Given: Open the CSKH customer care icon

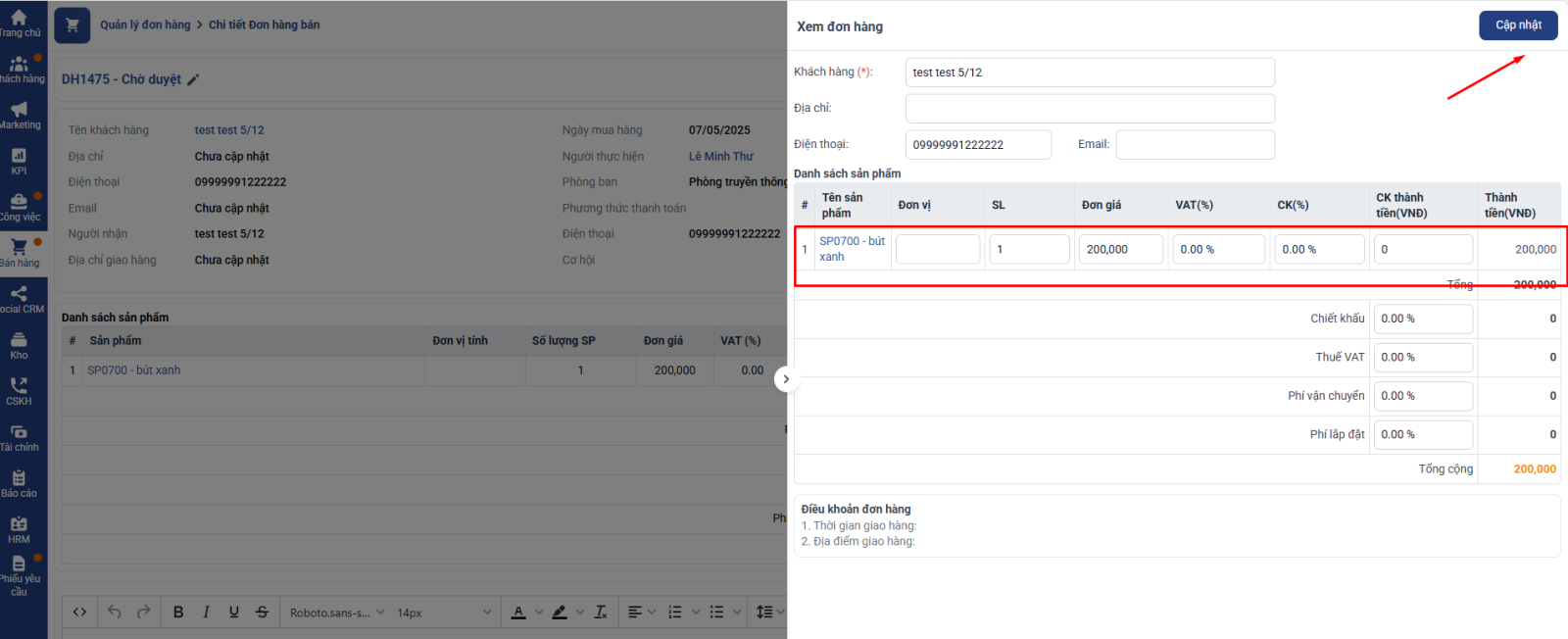Looking at the screenshot, I should 19,391.
